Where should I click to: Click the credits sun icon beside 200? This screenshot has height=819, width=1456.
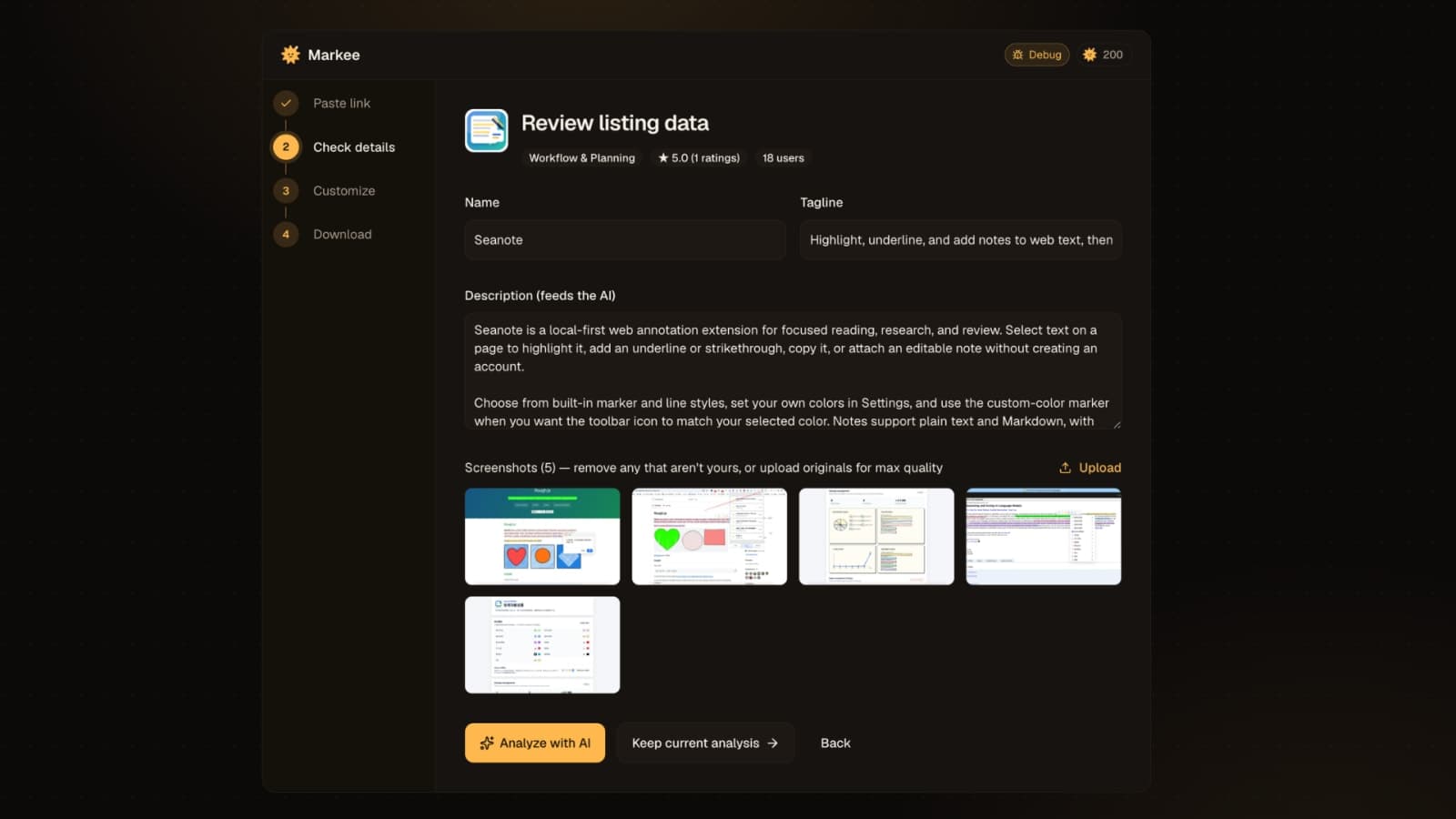point(1089,55)
